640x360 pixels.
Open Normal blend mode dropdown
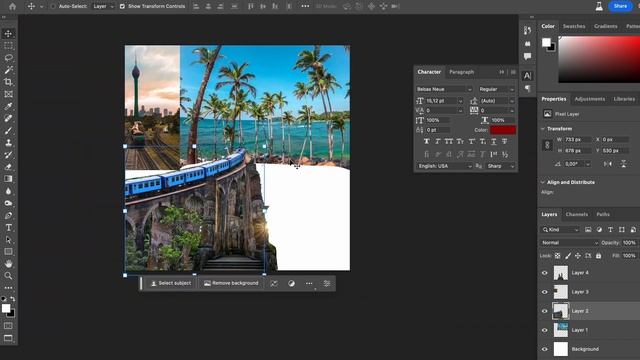[569, 242]
